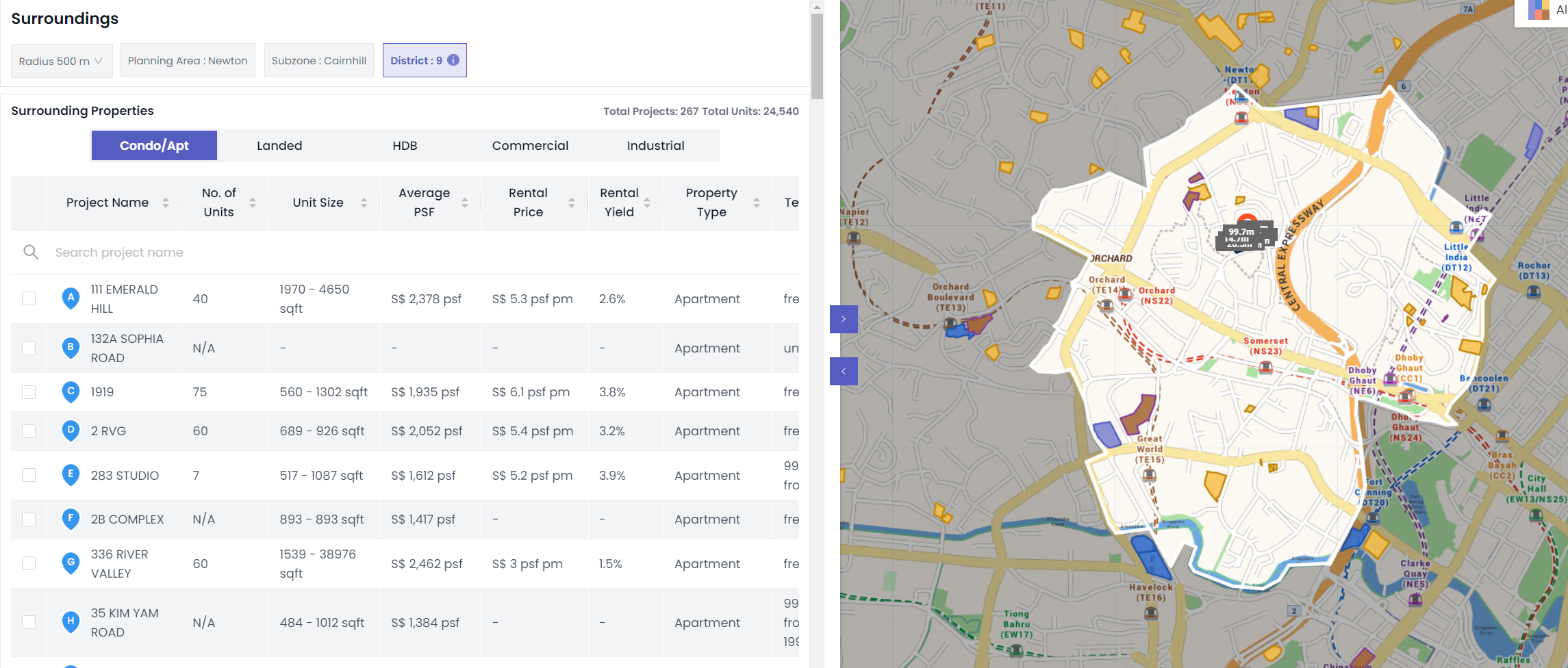1568x668 pixels.
Task: Click the Rochor DT13 station icon
Action: point(1534,291)
